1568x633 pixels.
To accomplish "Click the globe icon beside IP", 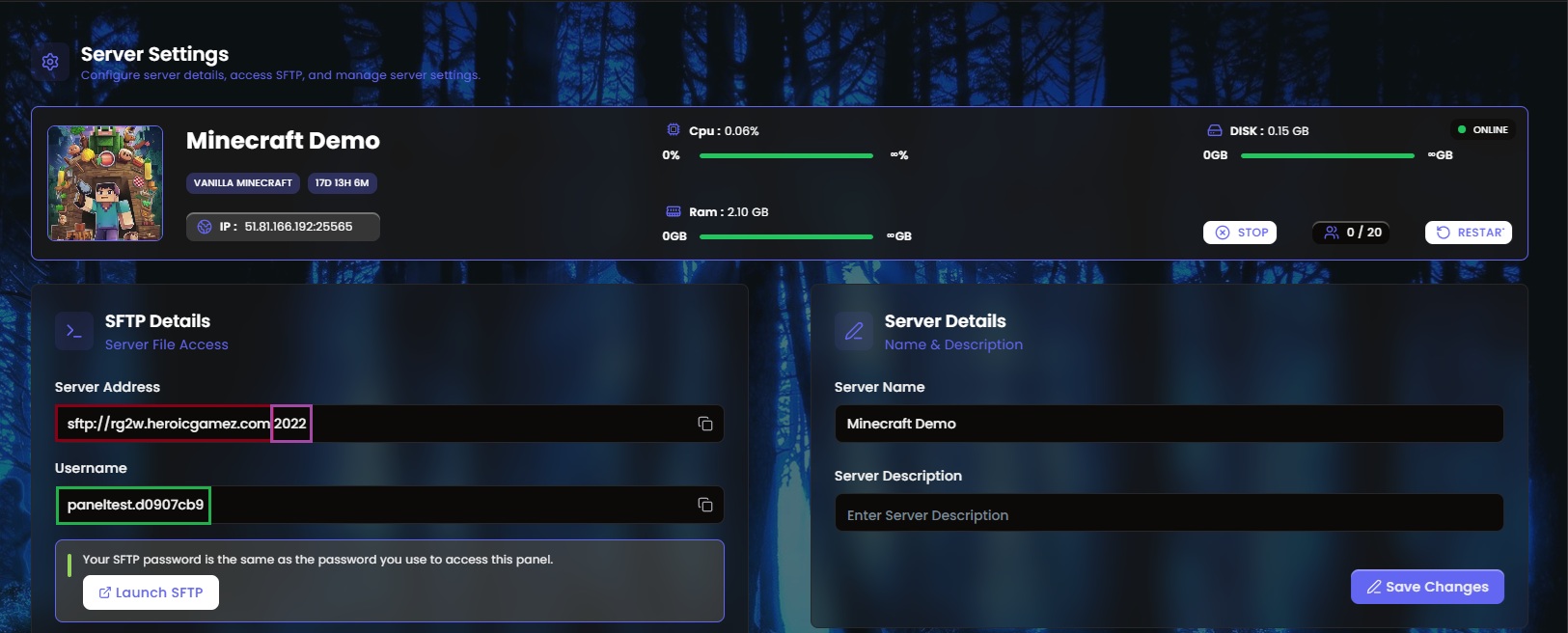I will 205,227.
